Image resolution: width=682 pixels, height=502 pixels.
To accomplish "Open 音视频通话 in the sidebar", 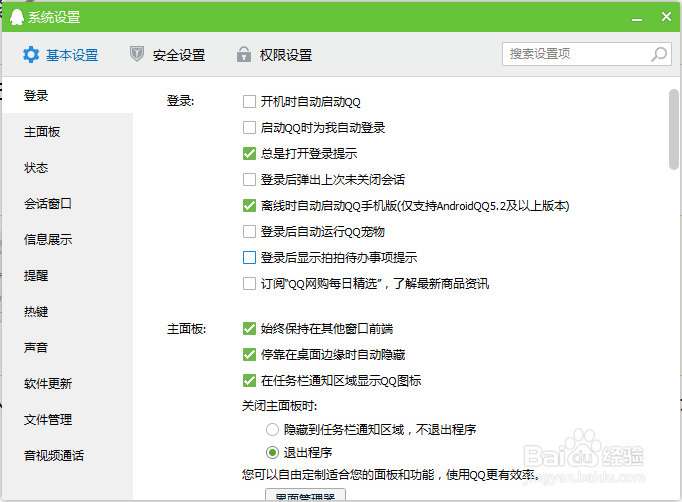I will pyautogui.click(x=67, y=455).
